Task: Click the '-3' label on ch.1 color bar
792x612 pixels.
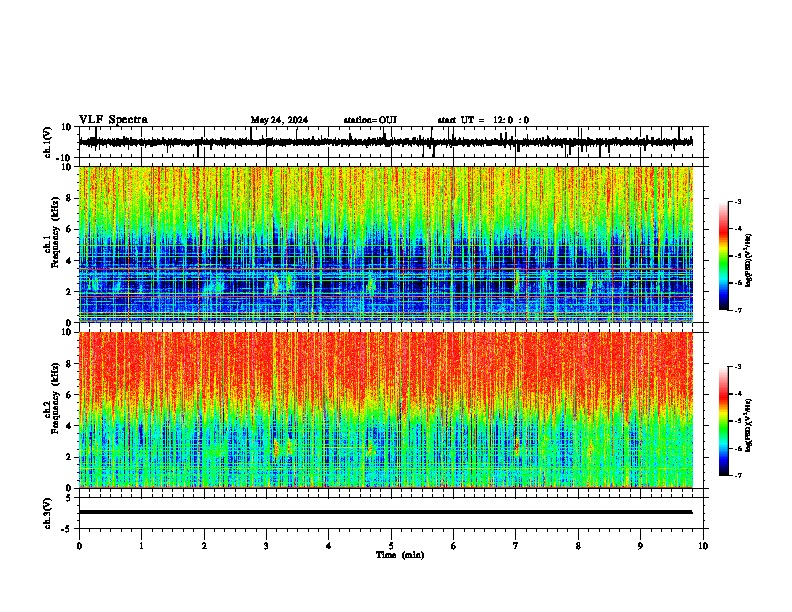Action: (x=737, y=202)
